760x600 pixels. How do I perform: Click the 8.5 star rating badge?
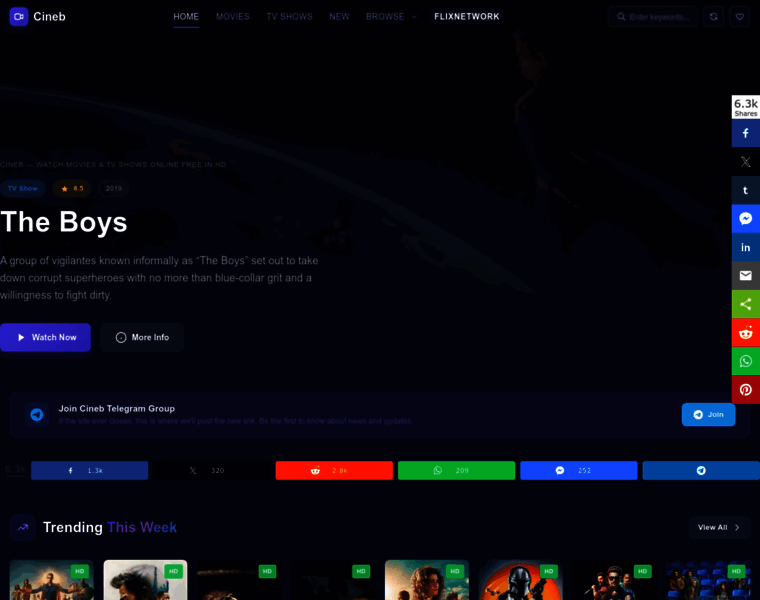(x=72, y=189)
